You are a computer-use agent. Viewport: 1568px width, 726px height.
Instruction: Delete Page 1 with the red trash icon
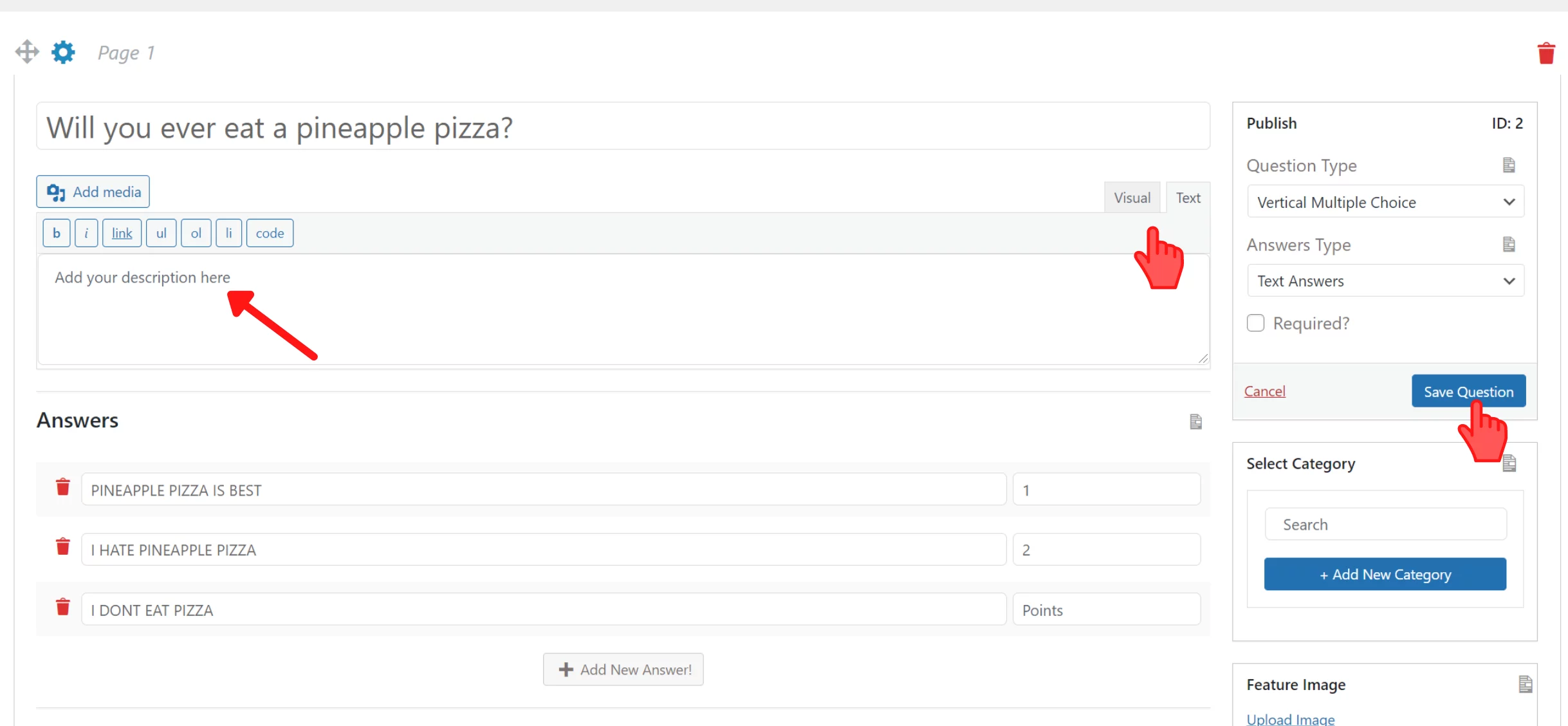[1546, 53]
